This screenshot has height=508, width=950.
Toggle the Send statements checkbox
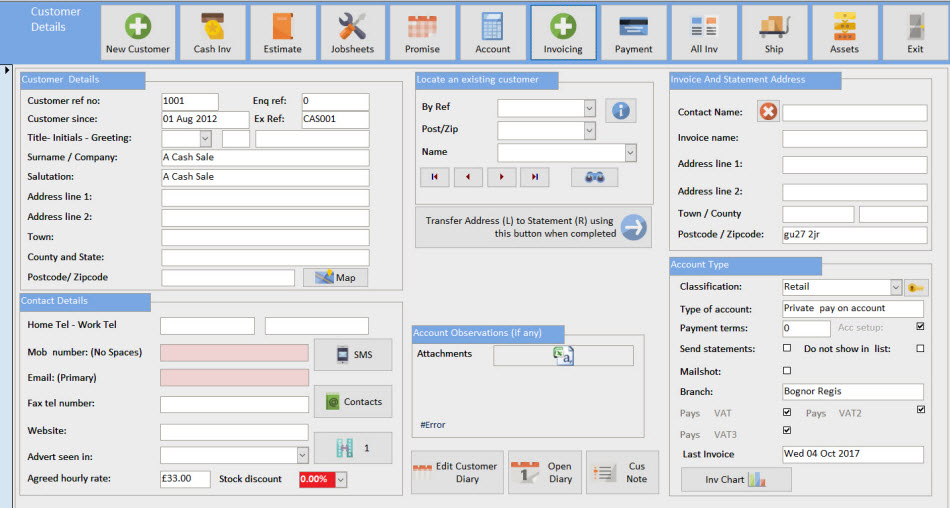[x=787, y=349]
